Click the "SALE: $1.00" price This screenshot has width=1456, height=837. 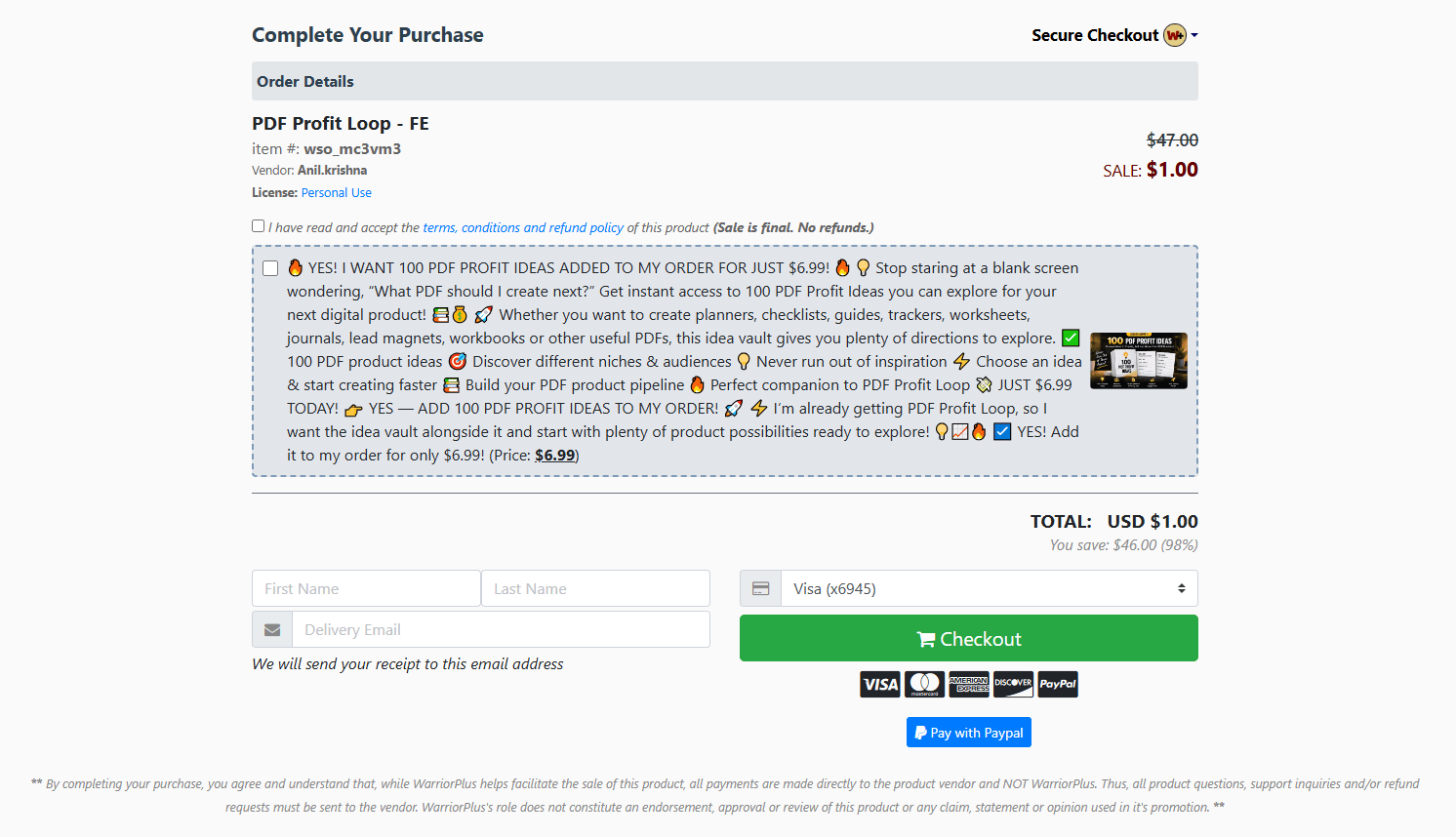pos(1151,170)
